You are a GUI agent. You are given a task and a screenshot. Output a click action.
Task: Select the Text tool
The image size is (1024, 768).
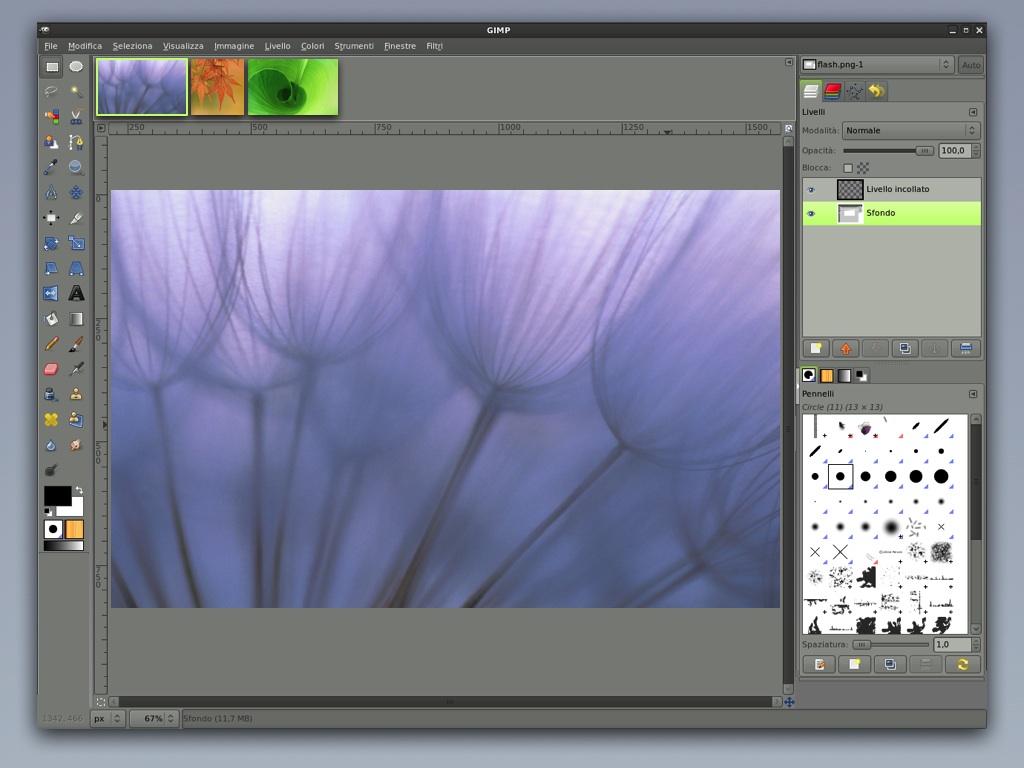pos(76,293)
